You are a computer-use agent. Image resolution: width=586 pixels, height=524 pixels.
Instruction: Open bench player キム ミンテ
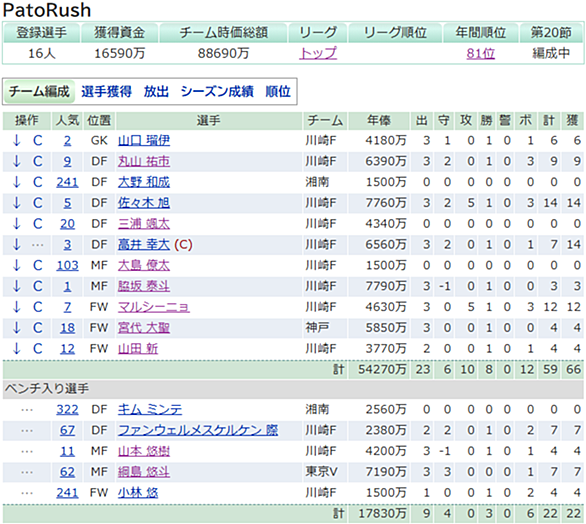click(150, 410)
